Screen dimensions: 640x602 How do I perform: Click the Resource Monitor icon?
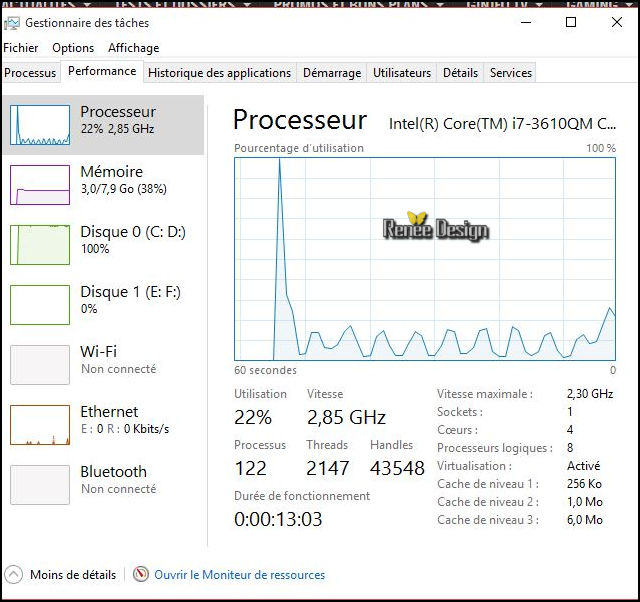[x=141, y=574]
